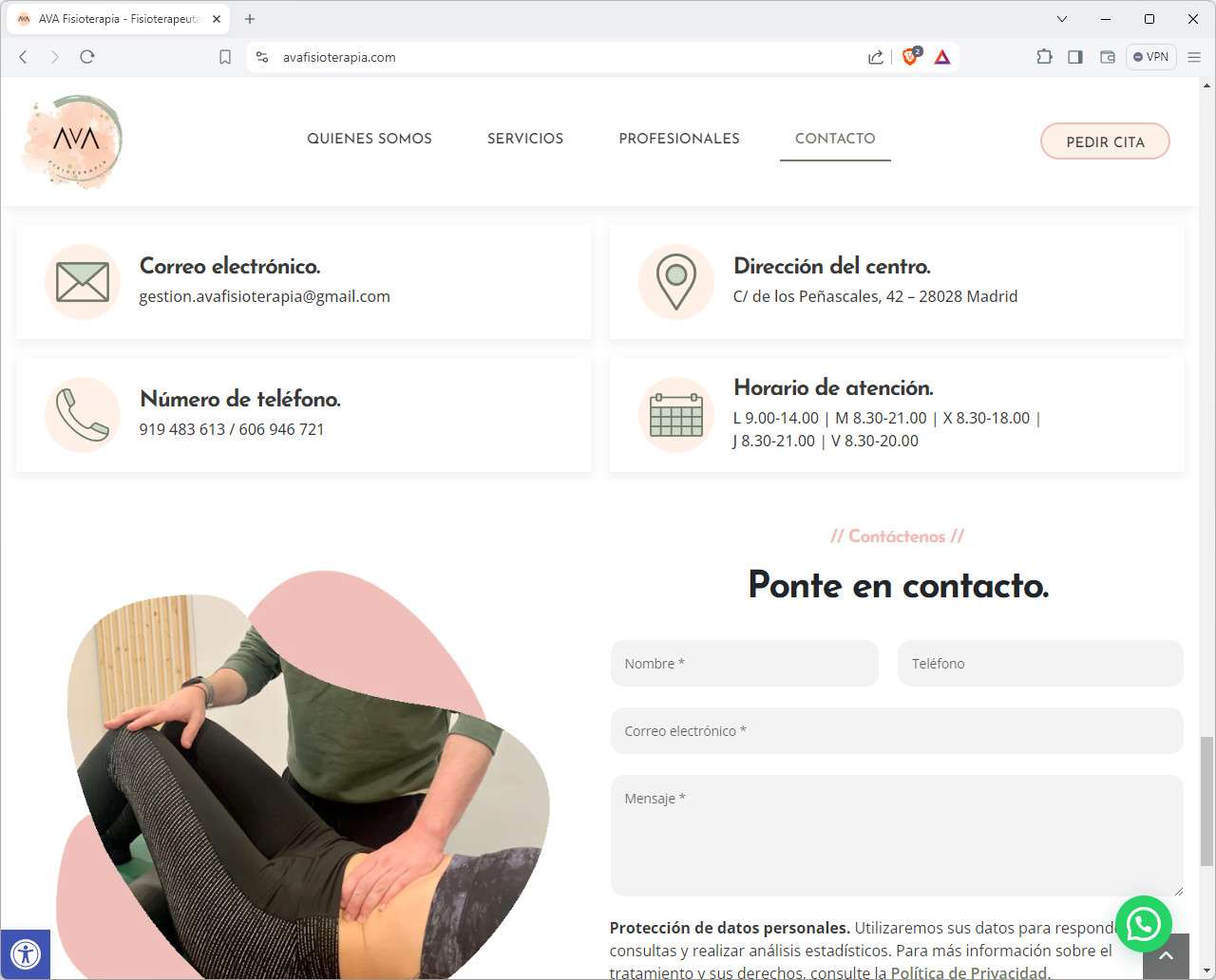The width and height of the screenshot is (1216, 980).
Task: Reload the page with the refresh icon
Action: tap(87, 57)
